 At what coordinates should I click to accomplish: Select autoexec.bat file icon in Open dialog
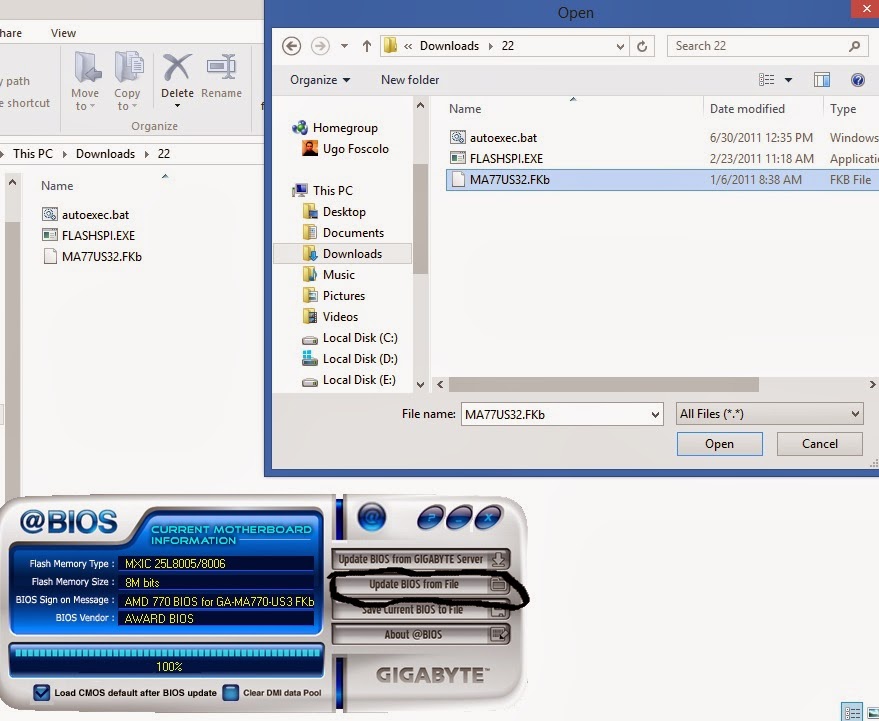tap(458, 137)
